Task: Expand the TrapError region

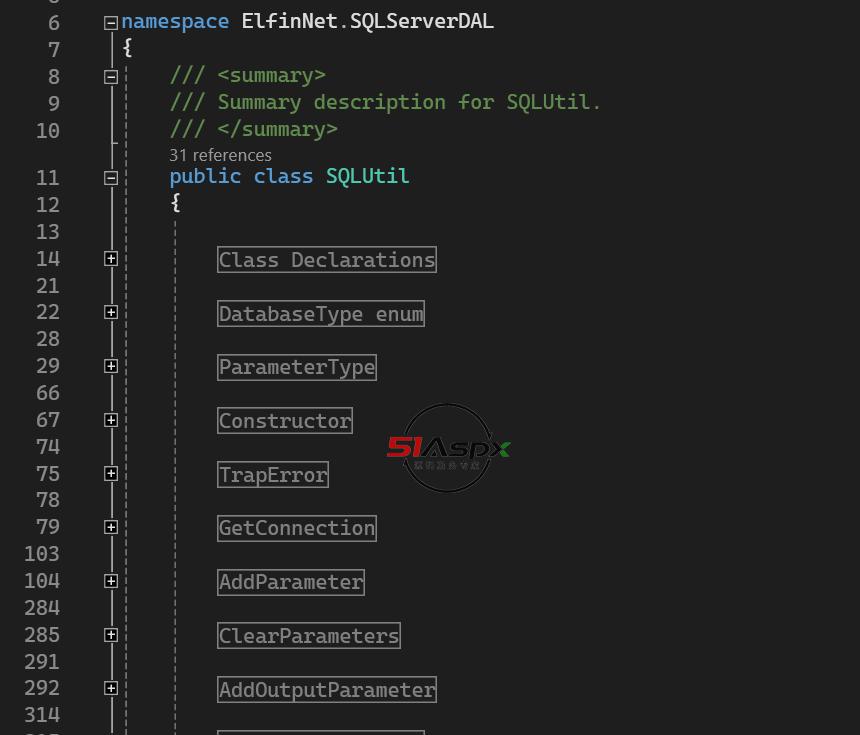Action: [111, 474]
